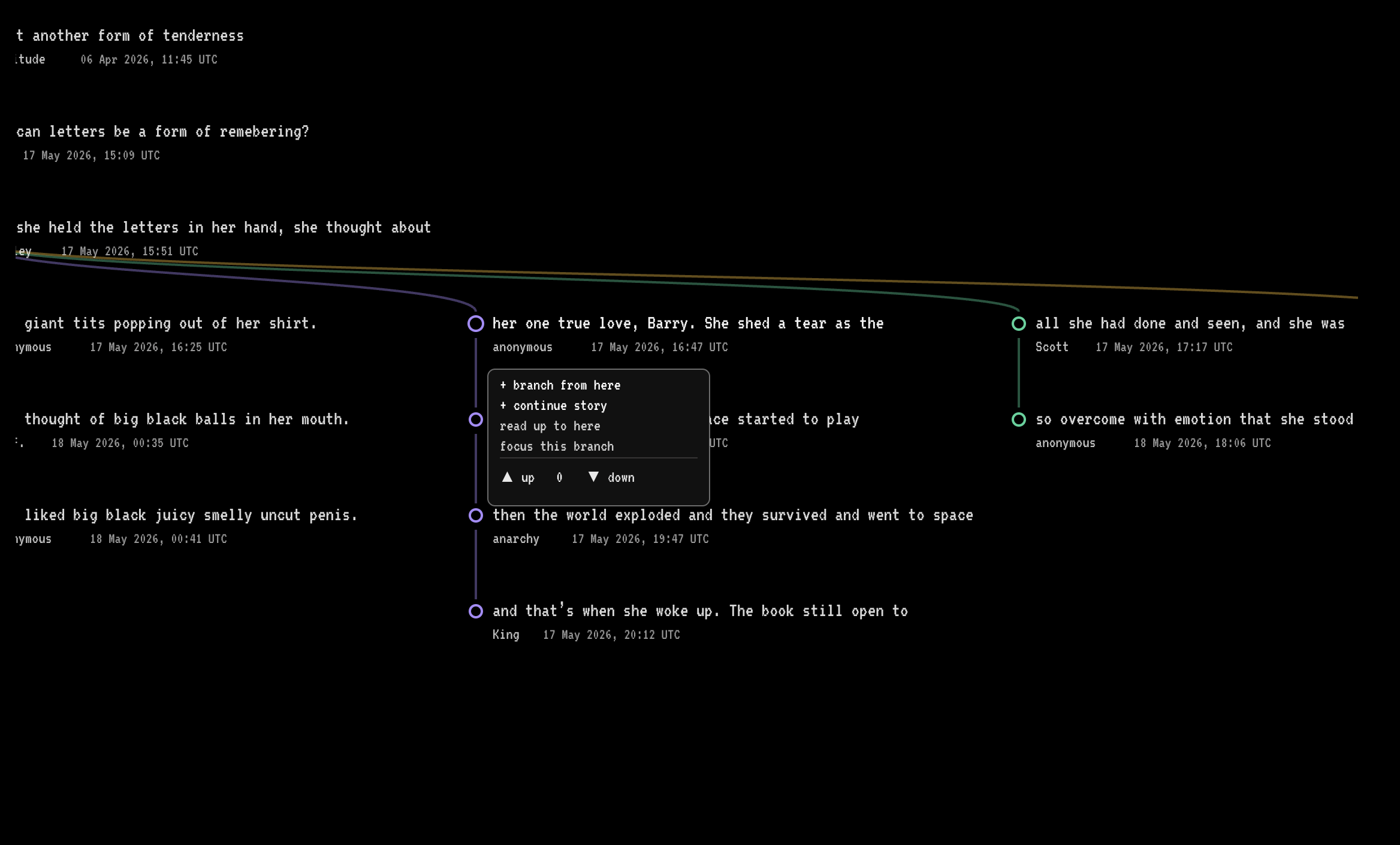Click the down vote triangle
The image size is (1400, 845).
[x=593, y=477]
